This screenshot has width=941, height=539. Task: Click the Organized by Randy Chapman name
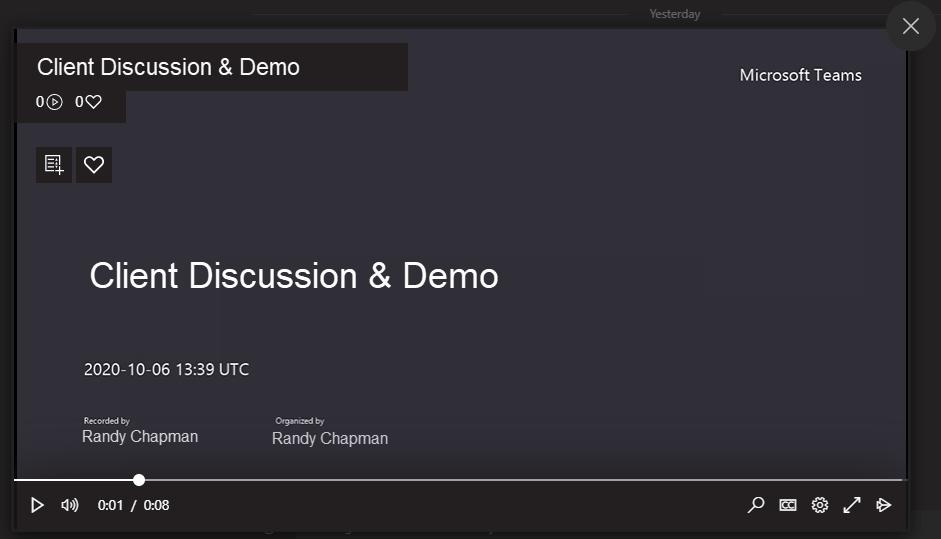point(330,438)
